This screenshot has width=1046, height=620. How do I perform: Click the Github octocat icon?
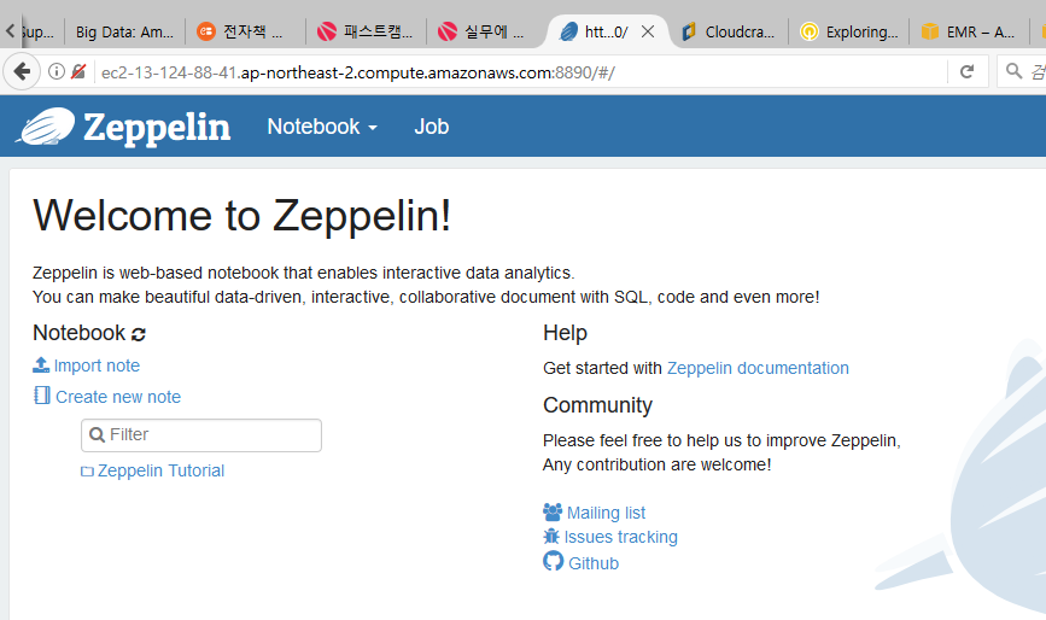(553, 561)
